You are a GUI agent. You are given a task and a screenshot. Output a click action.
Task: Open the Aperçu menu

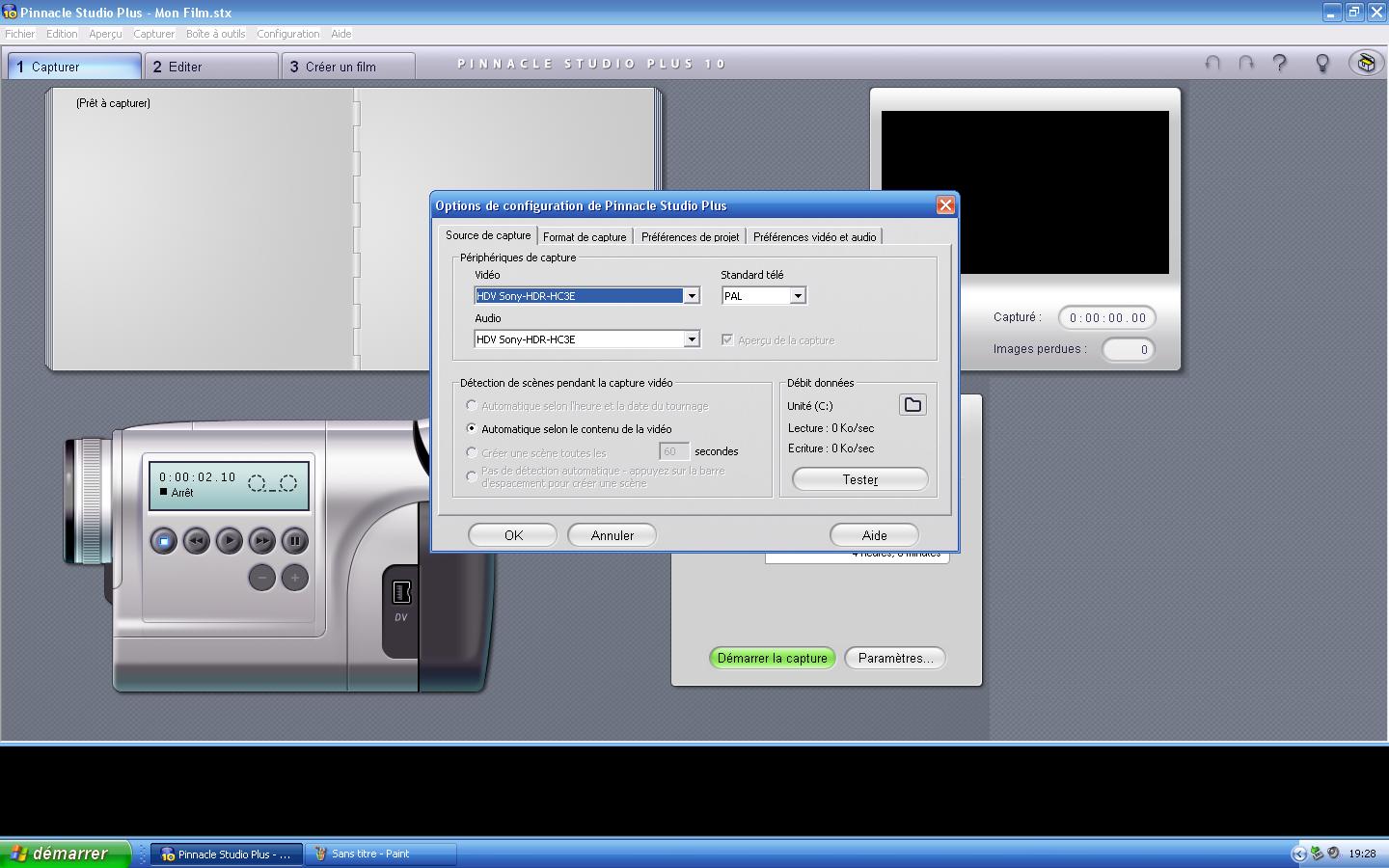pos(105,34)
